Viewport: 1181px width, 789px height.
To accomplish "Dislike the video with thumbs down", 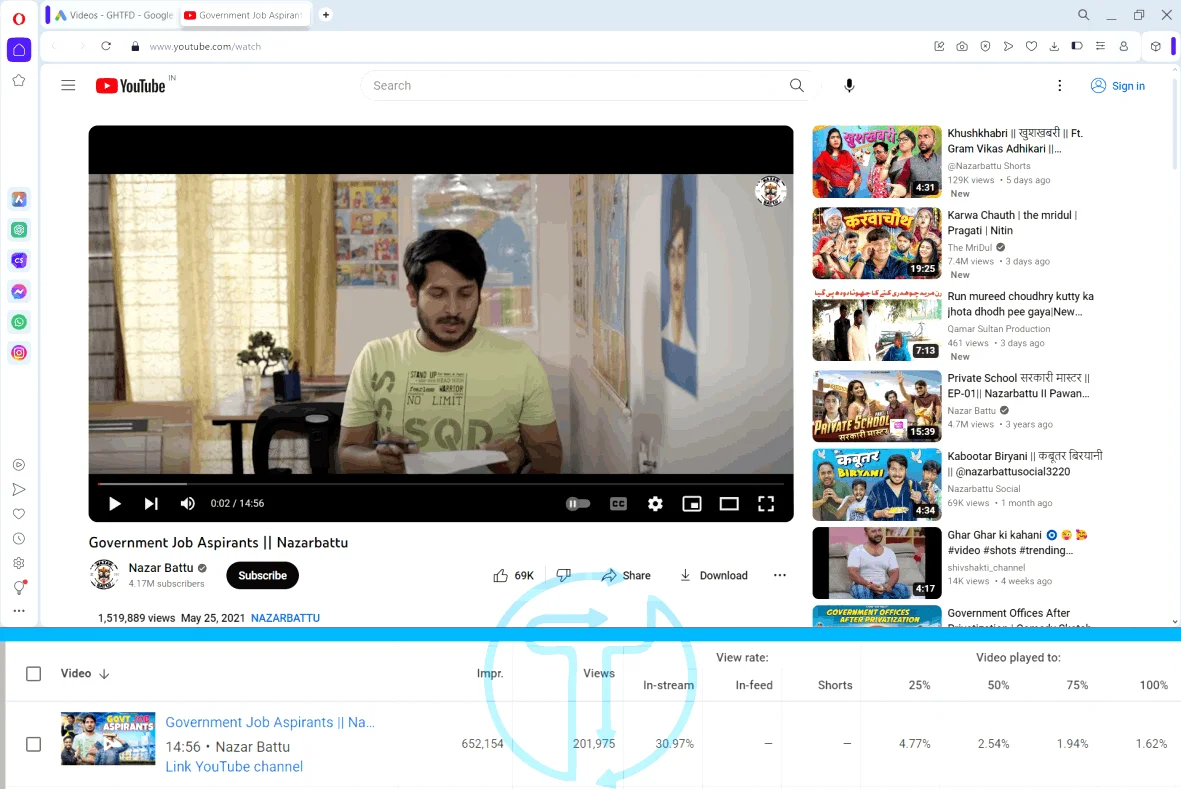I will [563, 575].
